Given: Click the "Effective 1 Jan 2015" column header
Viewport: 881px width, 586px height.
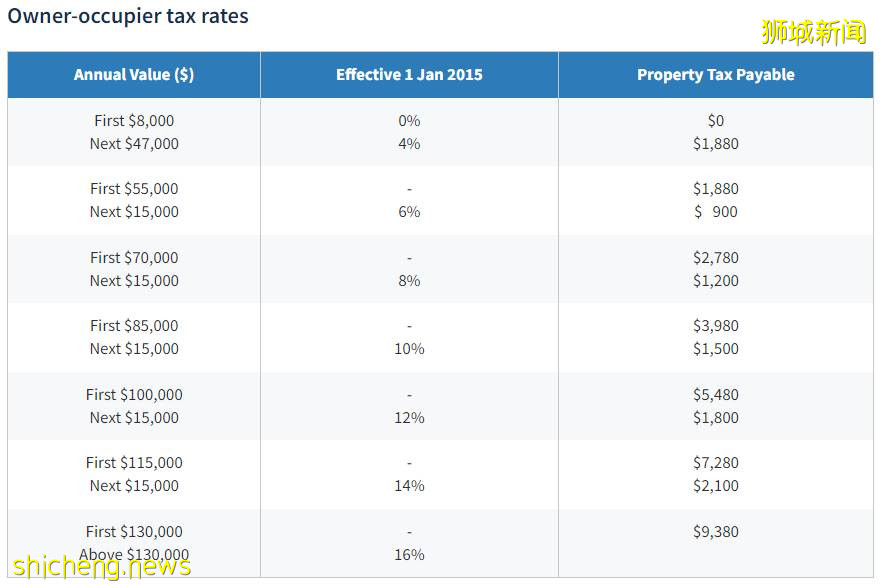Looking at the screenshot, I should pos(409,75).
